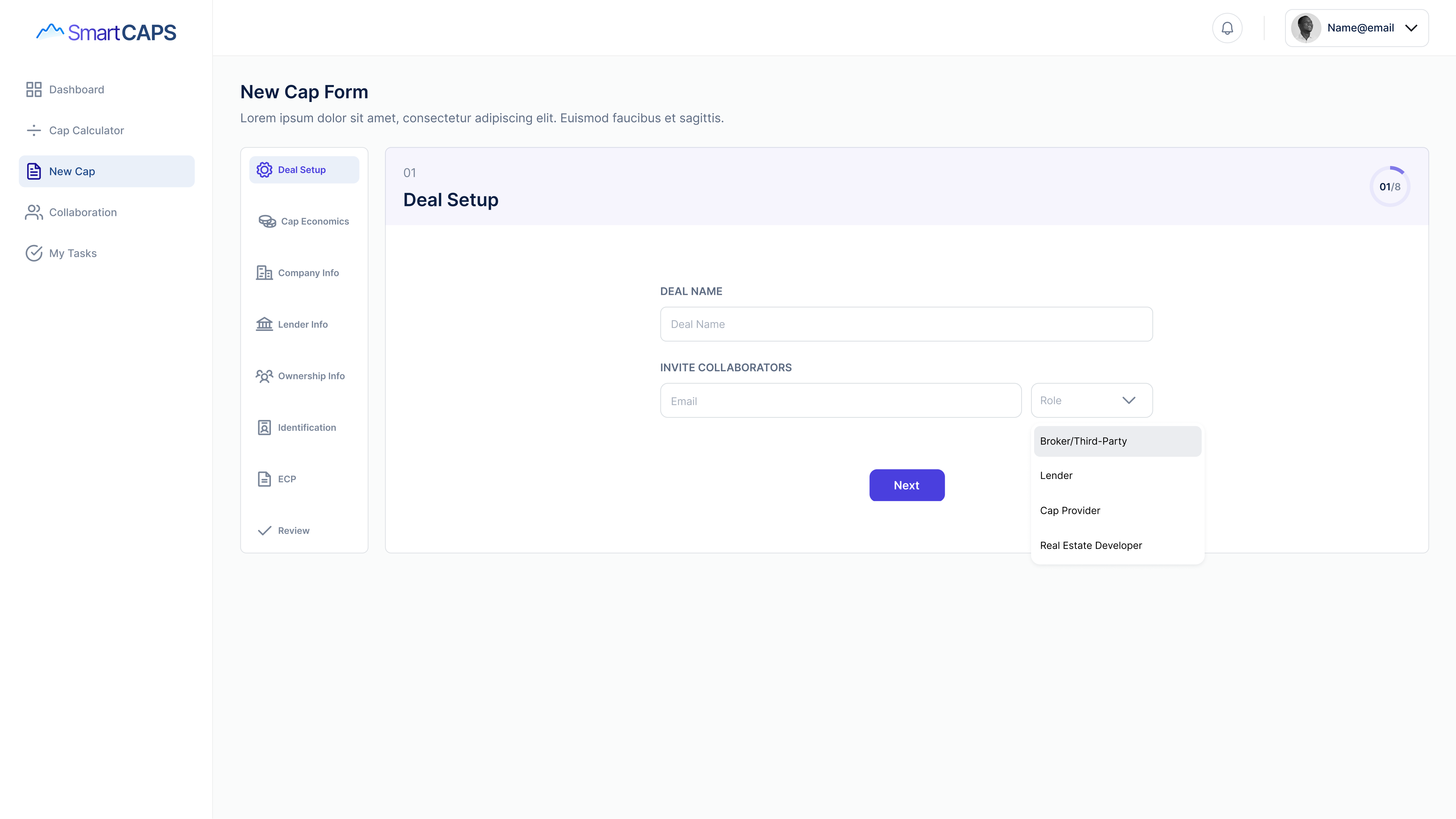The width and height of the screenshot is (1456, 819).
Task: Focus the Deal Name input field
Action: coord(906,324)
